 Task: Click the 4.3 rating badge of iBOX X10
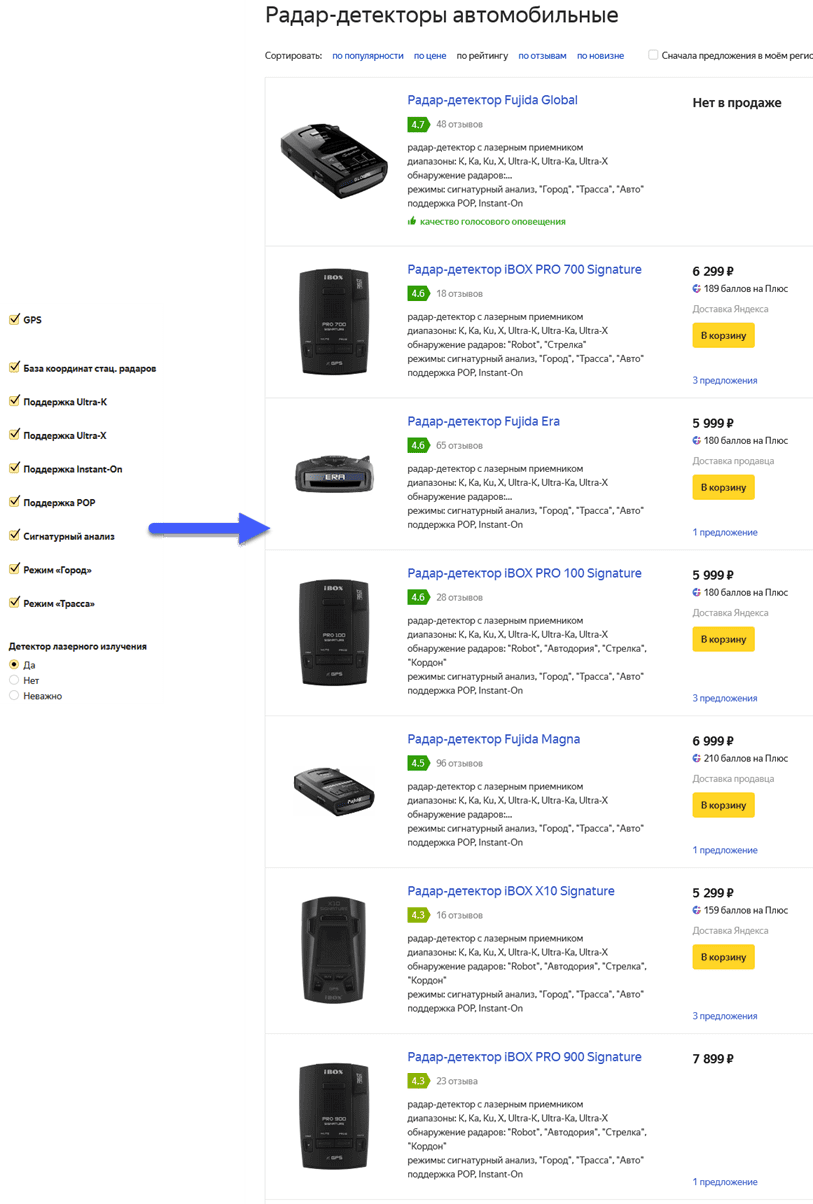point(417,915)
